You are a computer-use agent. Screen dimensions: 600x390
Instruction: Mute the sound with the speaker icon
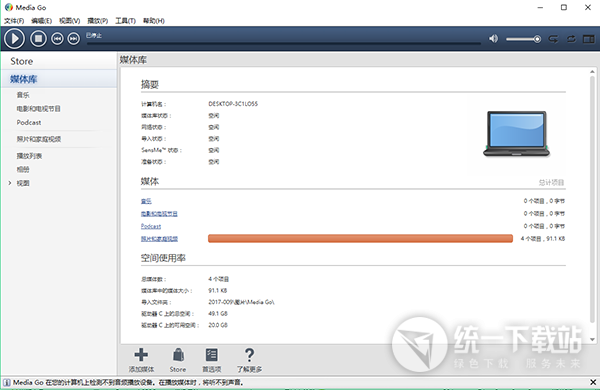click(x=494, y=39)
